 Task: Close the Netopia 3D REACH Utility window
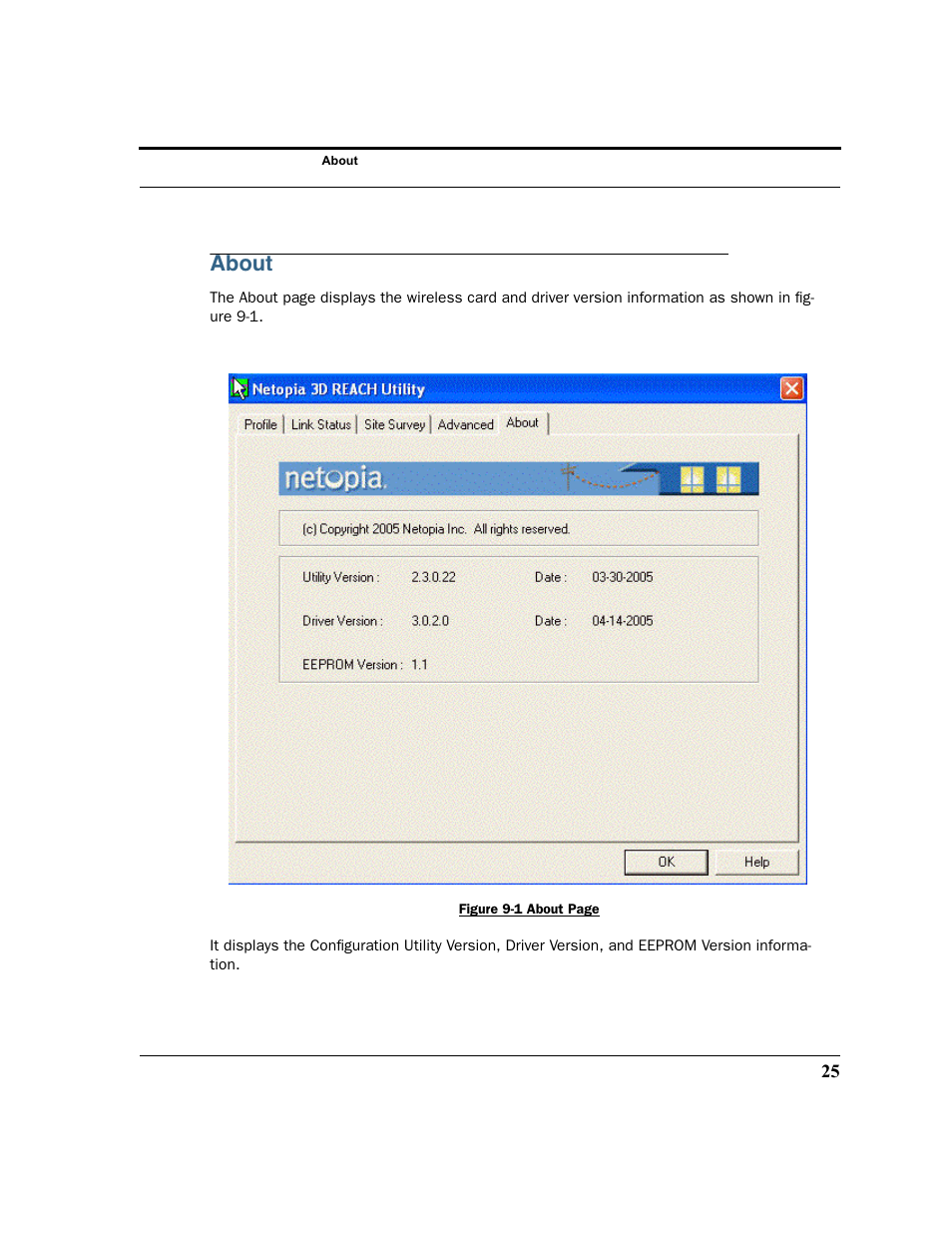pos(791,388)
